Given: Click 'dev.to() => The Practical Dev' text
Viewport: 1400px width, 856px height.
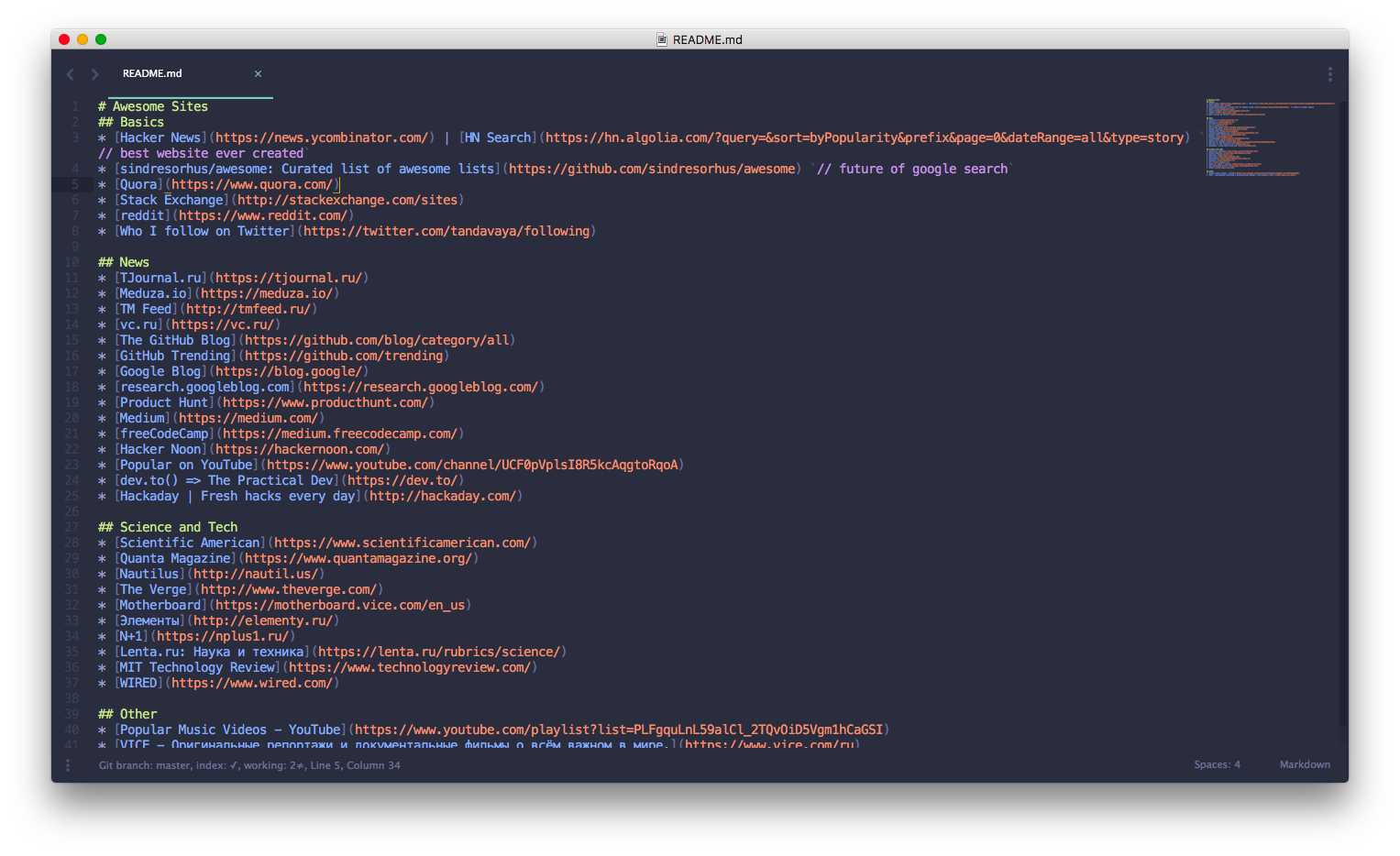Looking at the screenshot, I should [226, 480].
